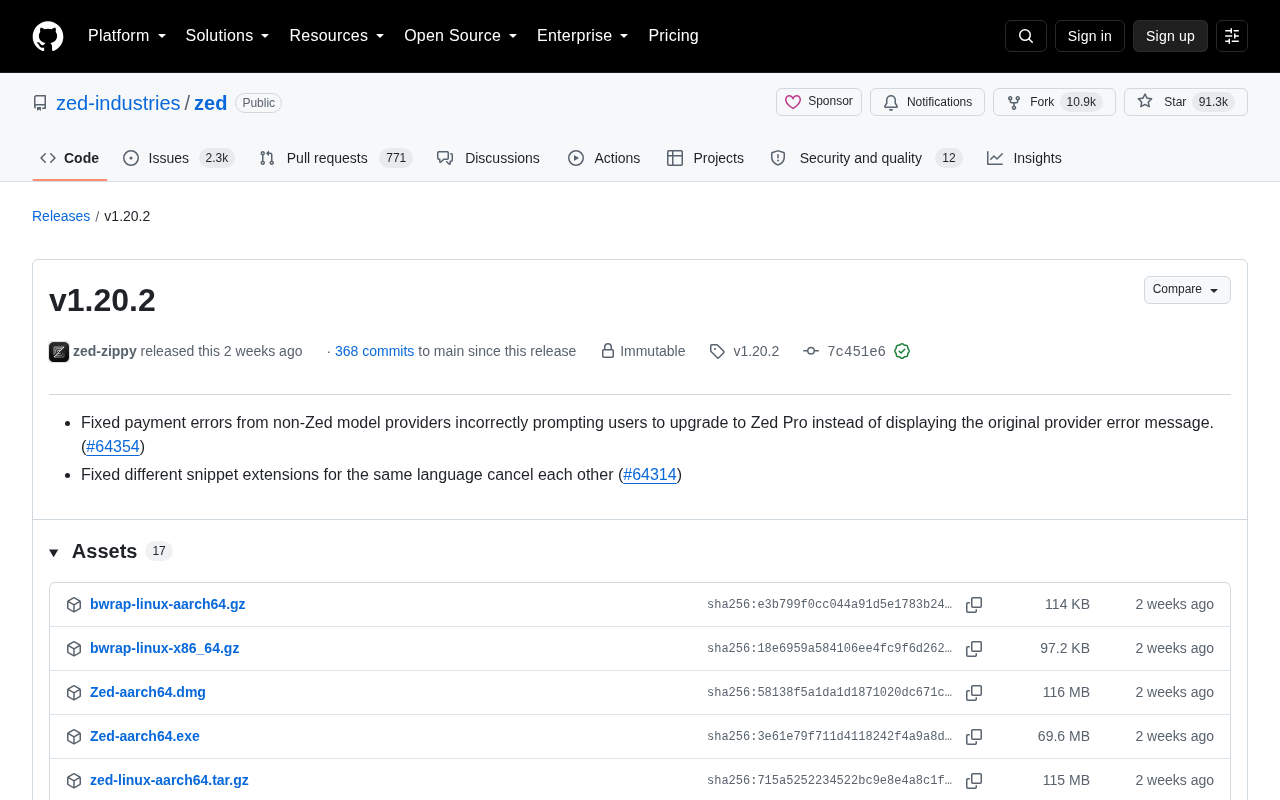Expand the Enterprise menu

coord(583,36)
